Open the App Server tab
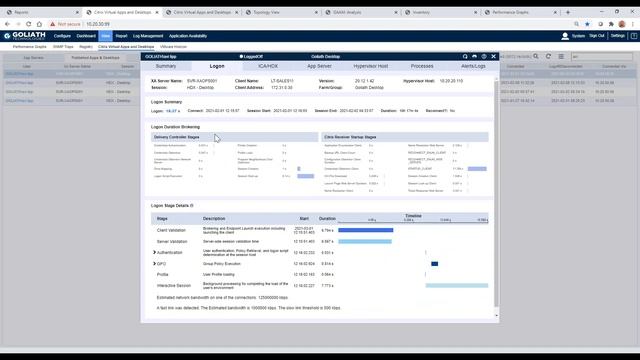 click(319, 66)
